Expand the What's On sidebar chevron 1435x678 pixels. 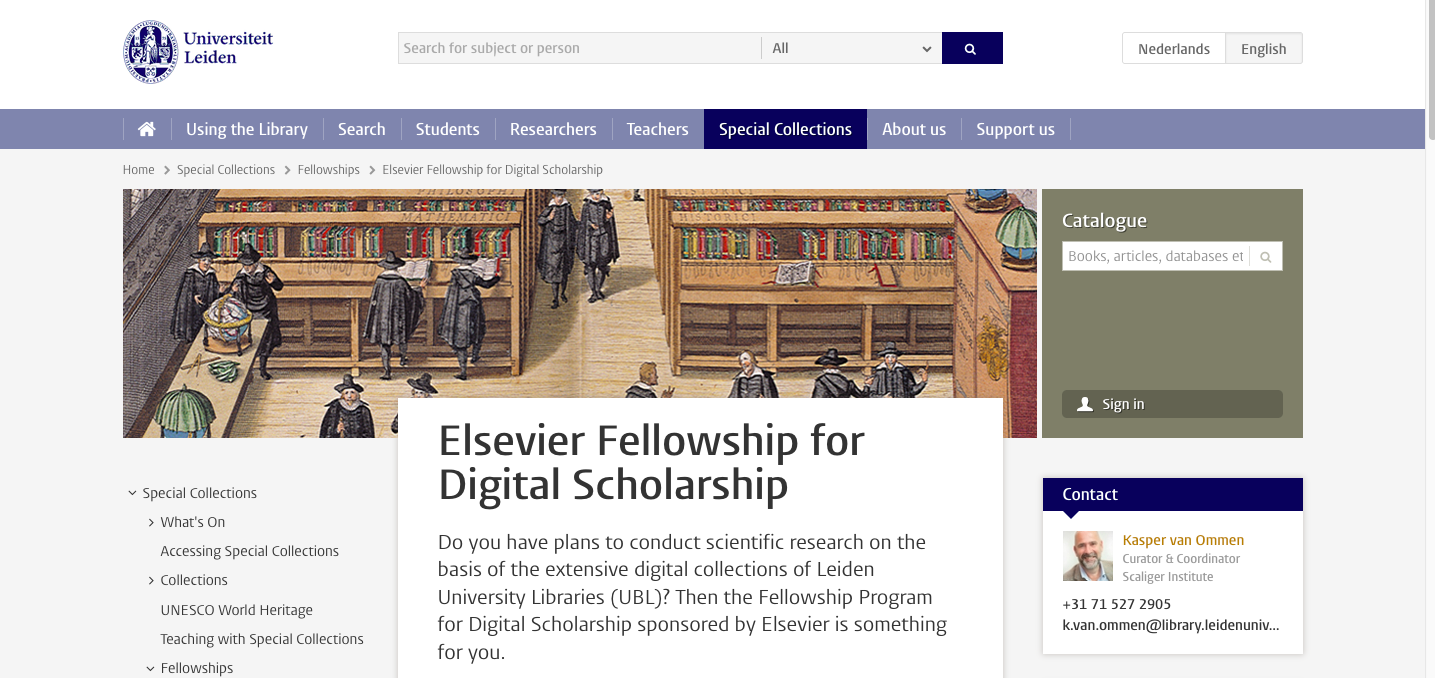[151, 522]
